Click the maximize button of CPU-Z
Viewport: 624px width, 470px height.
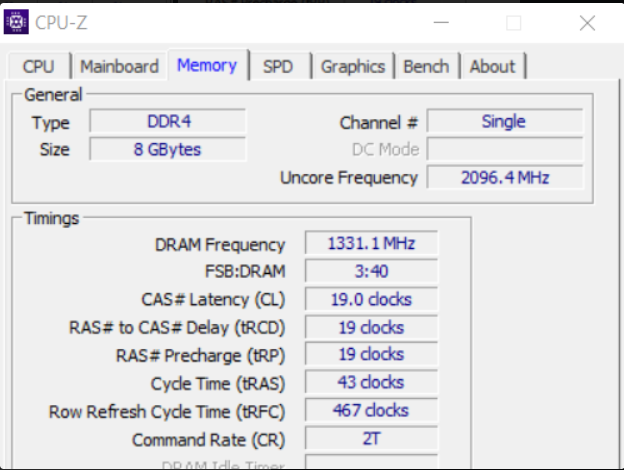point(514,23)
